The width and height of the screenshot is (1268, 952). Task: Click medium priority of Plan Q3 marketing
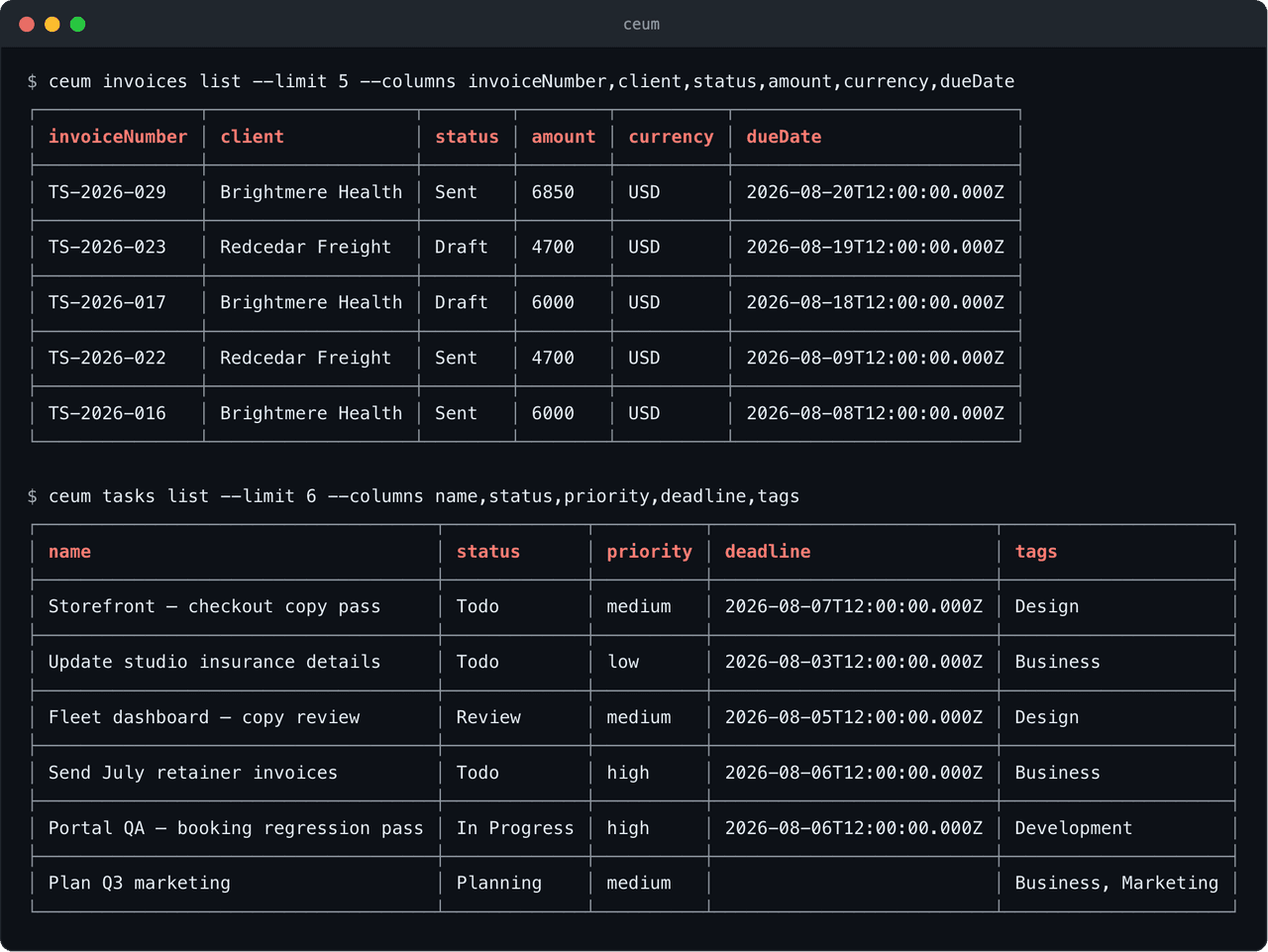tap(639, 883)
